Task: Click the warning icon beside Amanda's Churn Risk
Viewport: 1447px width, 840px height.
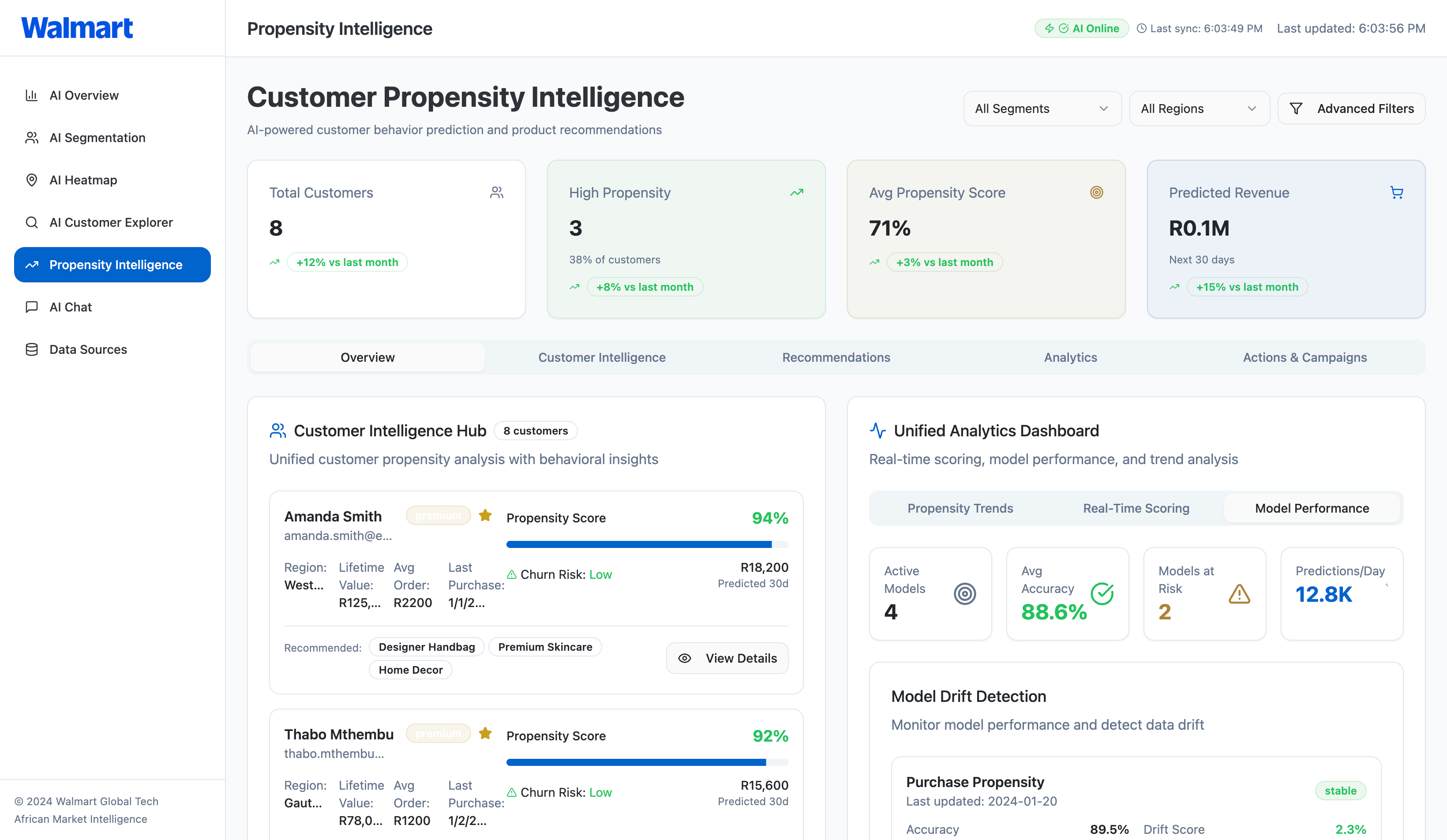Action: tap(512, 575)
